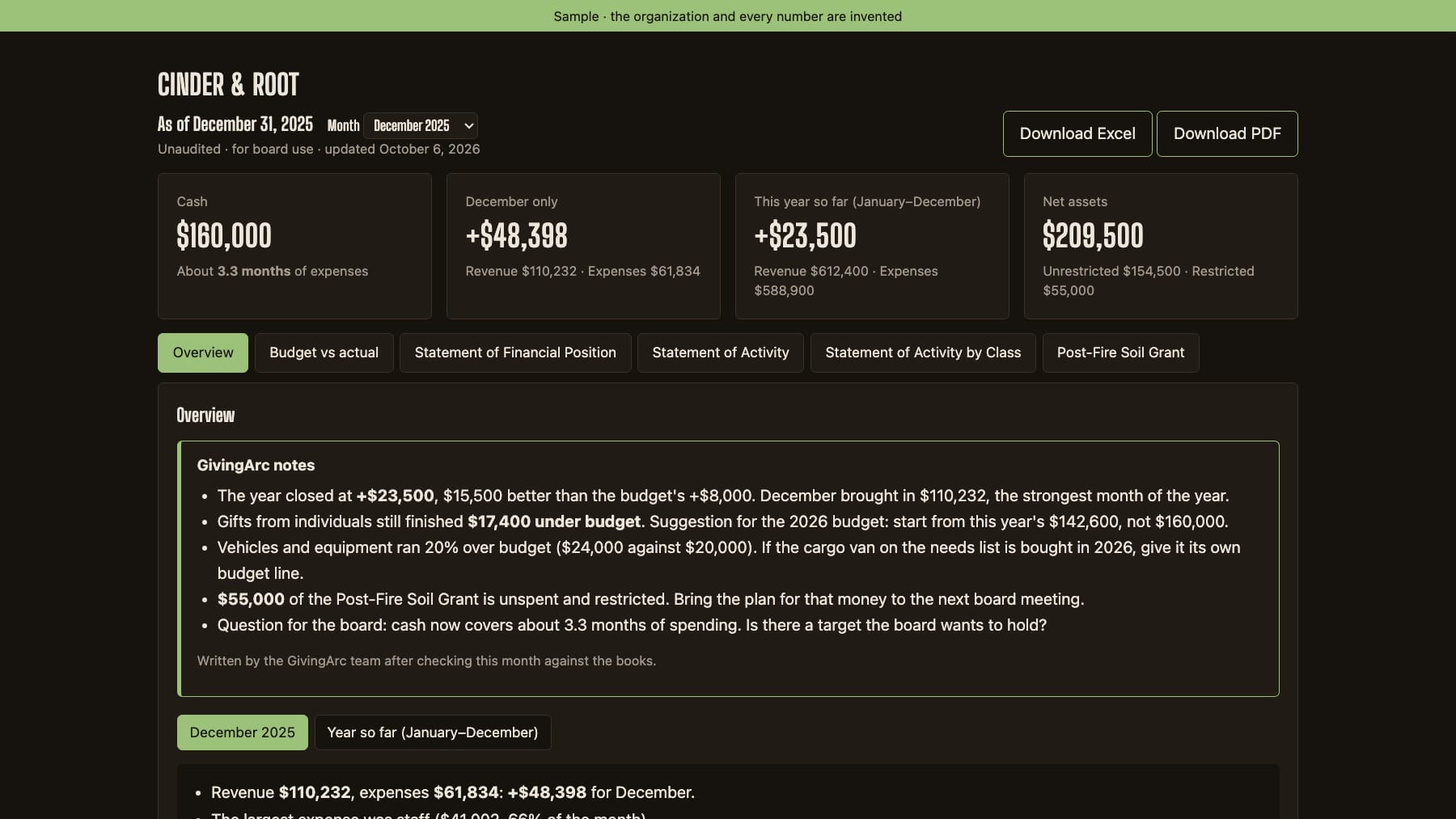Switch to the Budget vs actual tab
The width and height of the screenshot is (1456, 819).
coord(324,353)
